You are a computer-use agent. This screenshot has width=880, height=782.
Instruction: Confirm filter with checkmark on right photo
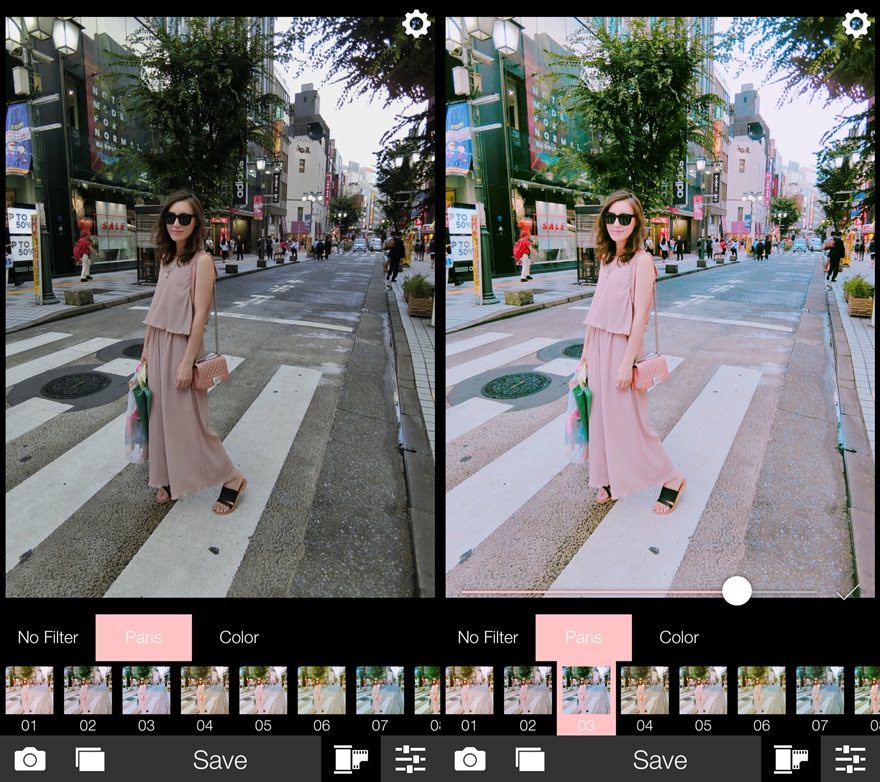[x=847, y=592]
